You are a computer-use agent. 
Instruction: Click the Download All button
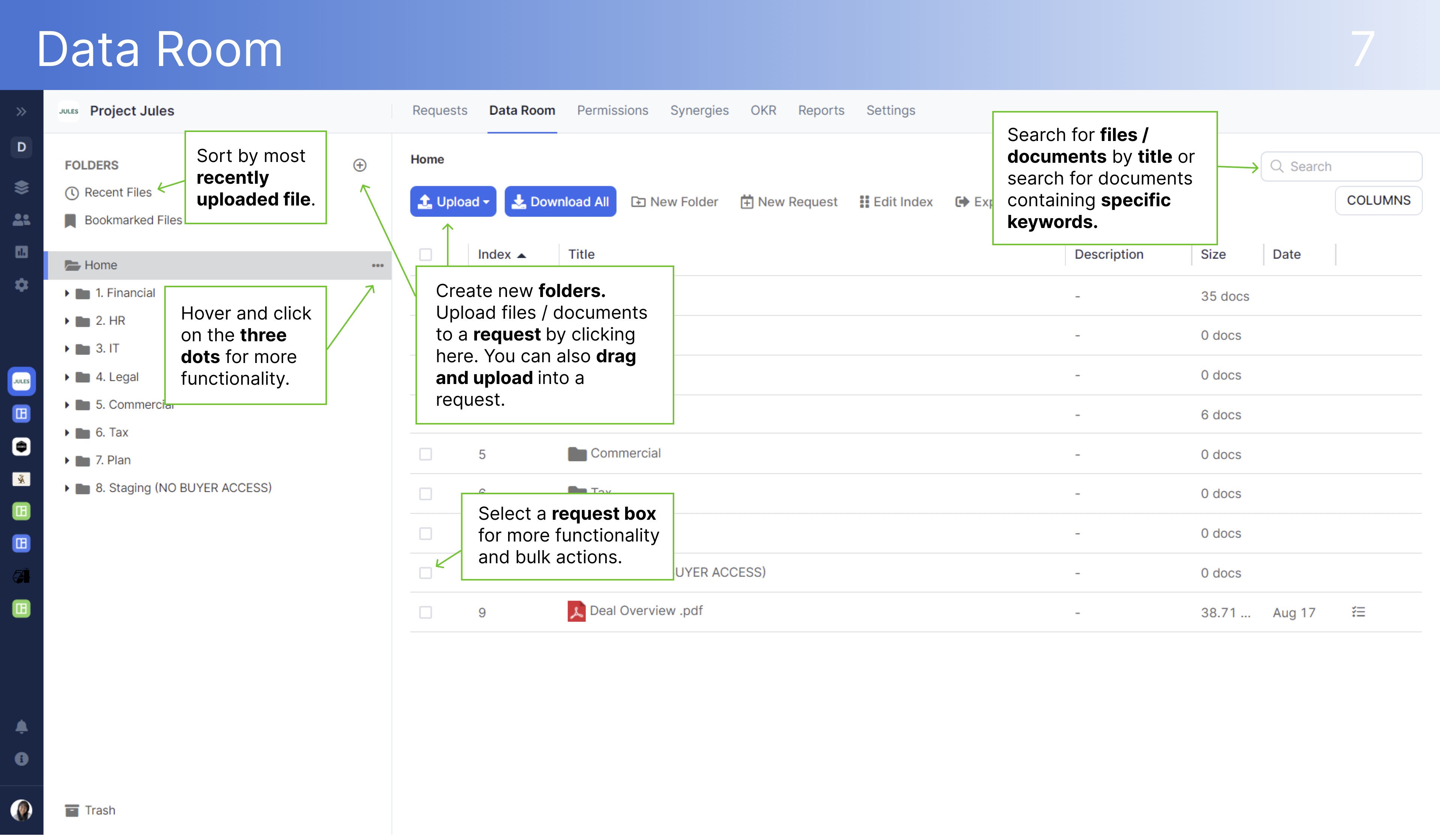point(560,202)
